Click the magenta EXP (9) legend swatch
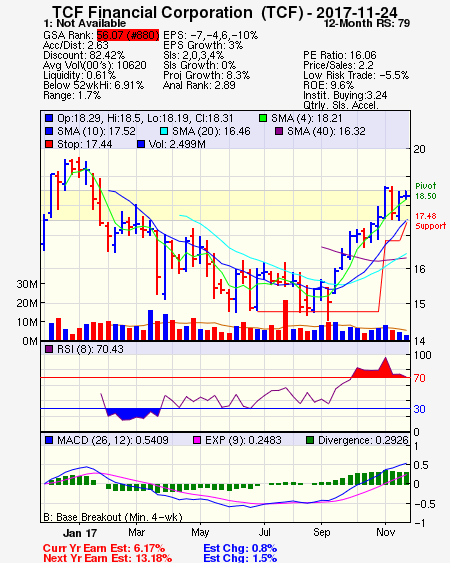This screenshot has width=450, height=563. [197, 440]
